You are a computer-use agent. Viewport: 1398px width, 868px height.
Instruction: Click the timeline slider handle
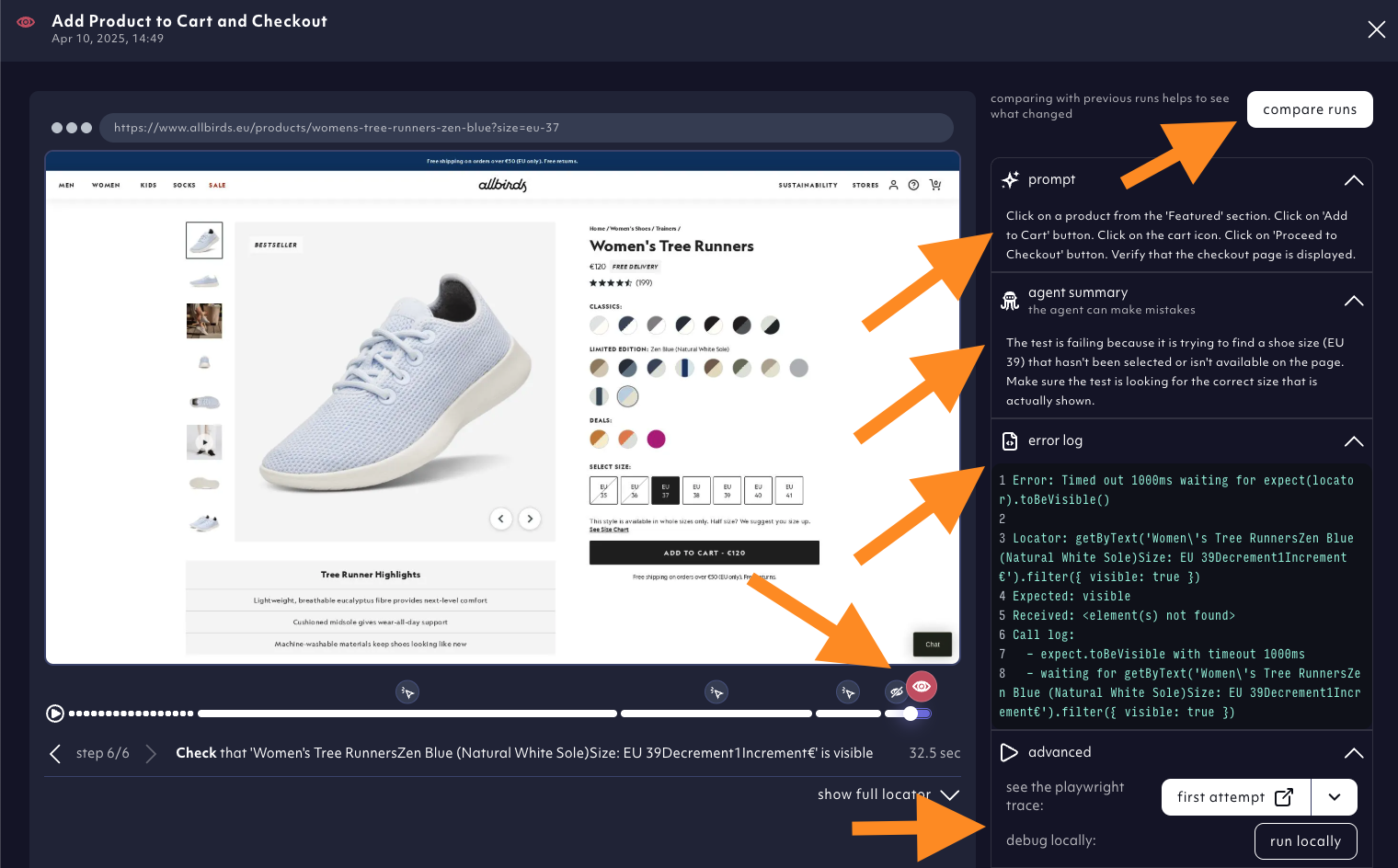coord(911,714)
